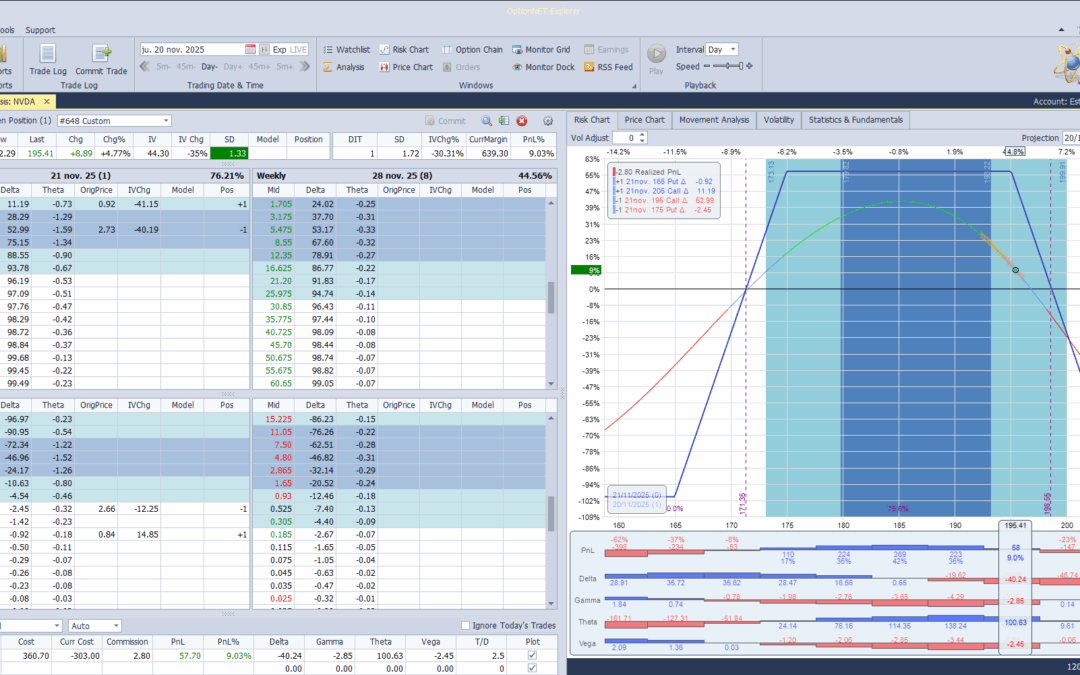The image size is (1080, 675).
Task: Open the Support menu
Action: click(x=40, y=30)
